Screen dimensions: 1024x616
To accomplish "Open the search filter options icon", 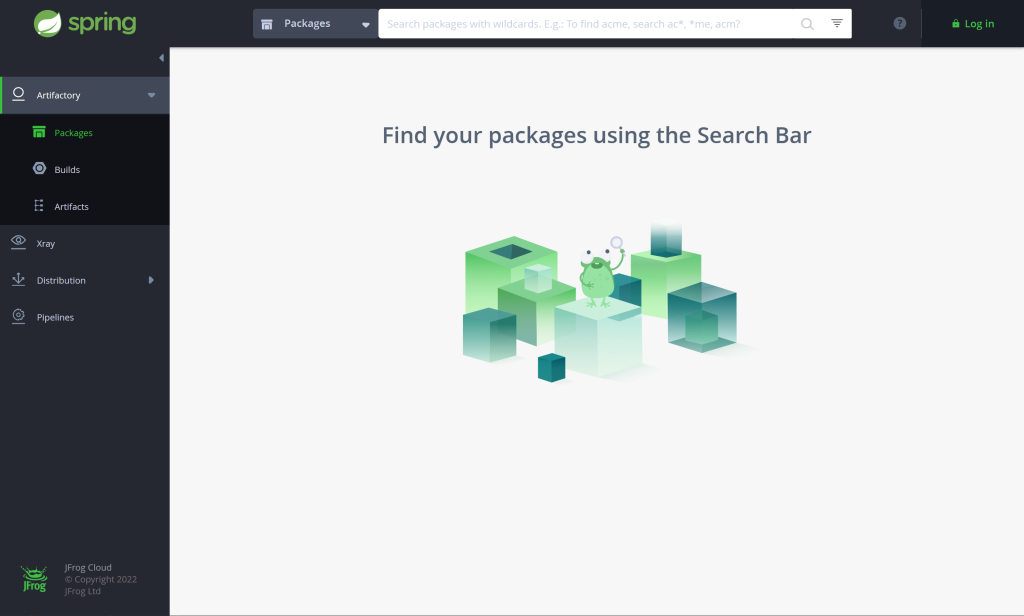I will coord(837,24).
